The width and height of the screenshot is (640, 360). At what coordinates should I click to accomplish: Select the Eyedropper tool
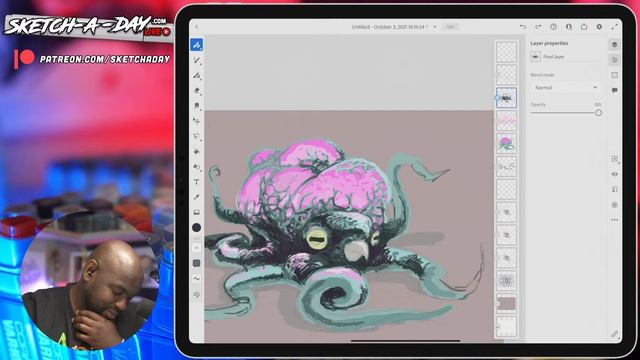point(197,197)
